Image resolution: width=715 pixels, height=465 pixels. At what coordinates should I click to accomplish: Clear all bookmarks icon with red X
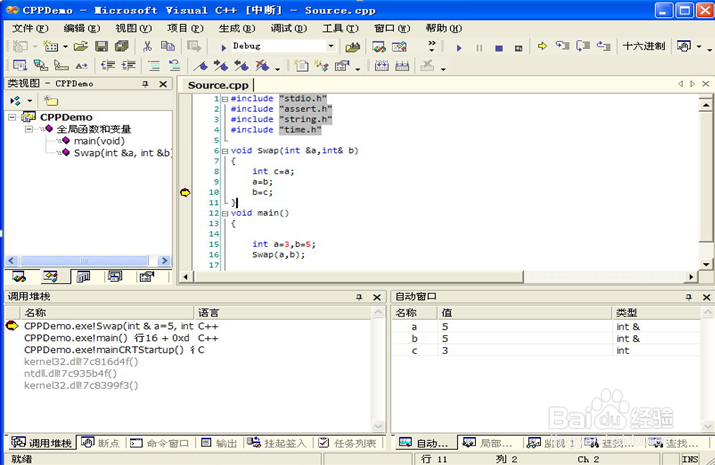[x=262, y=66]
